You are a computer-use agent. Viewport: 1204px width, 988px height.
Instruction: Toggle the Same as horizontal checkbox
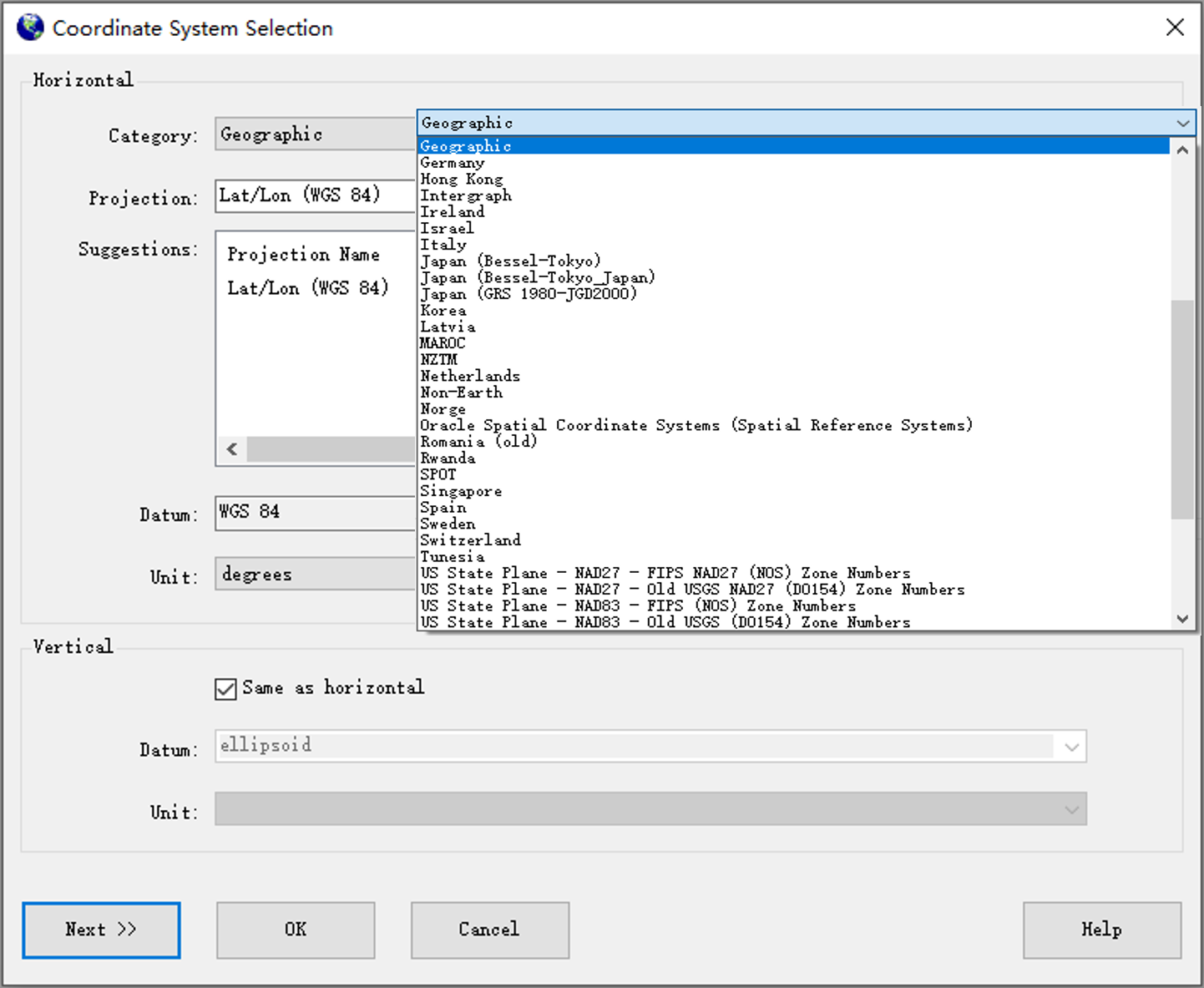tap(225, 689)
